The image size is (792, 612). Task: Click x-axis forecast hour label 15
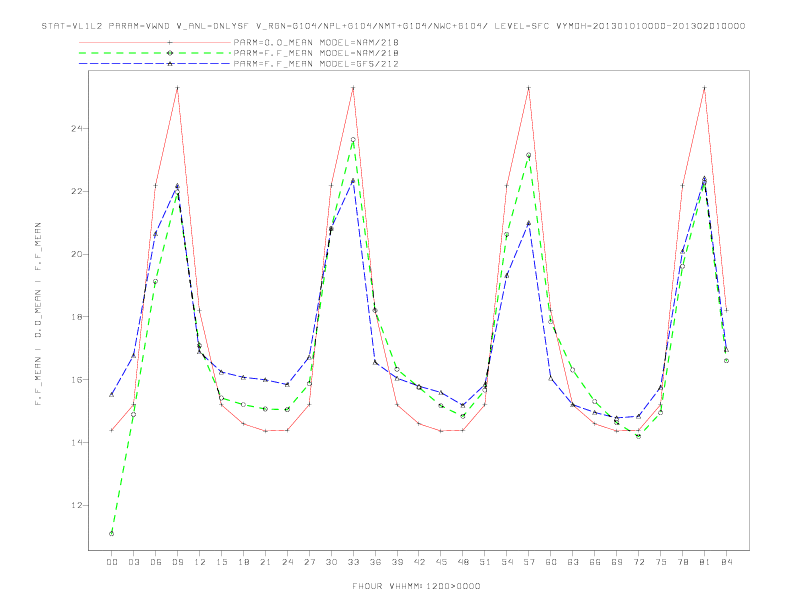[x=221, y=562]
